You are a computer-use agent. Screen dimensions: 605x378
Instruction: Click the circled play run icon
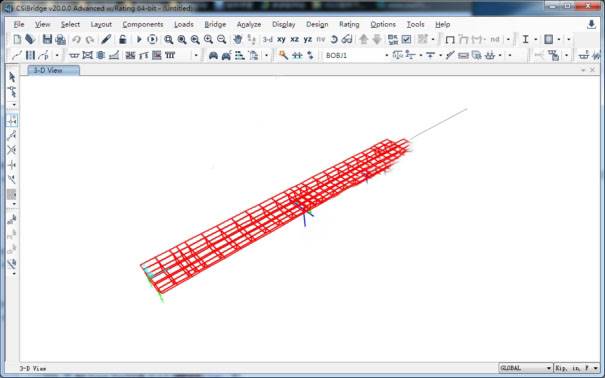point(153,39)
